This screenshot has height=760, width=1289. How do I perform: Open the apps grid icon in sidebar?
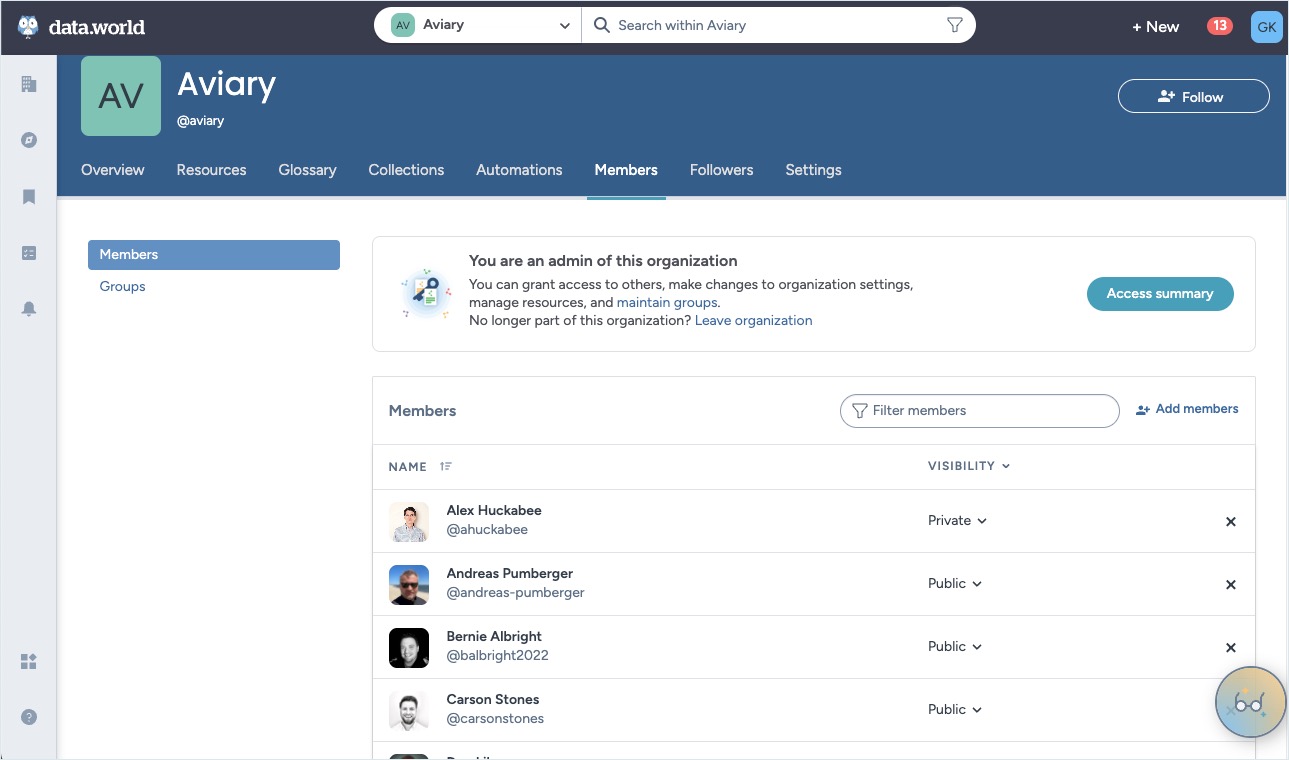pos(29,661)
